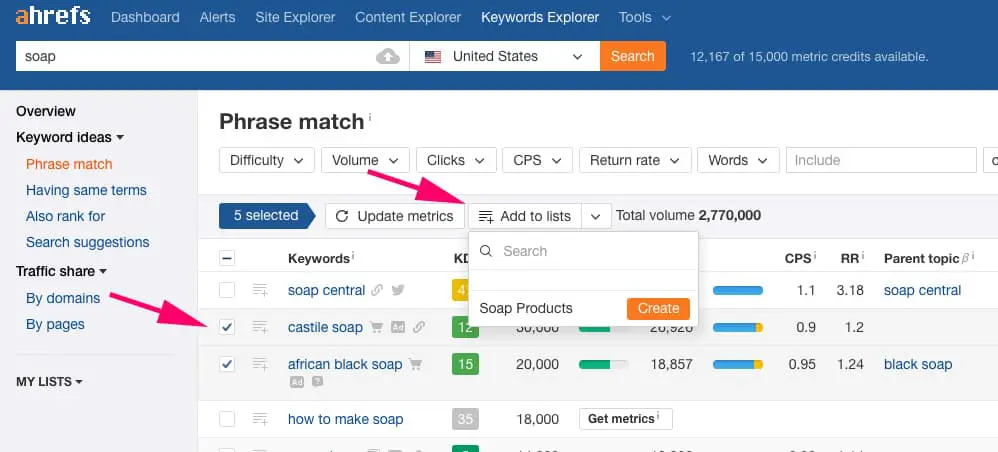Click question box icon under african black soap

(317, 382)
